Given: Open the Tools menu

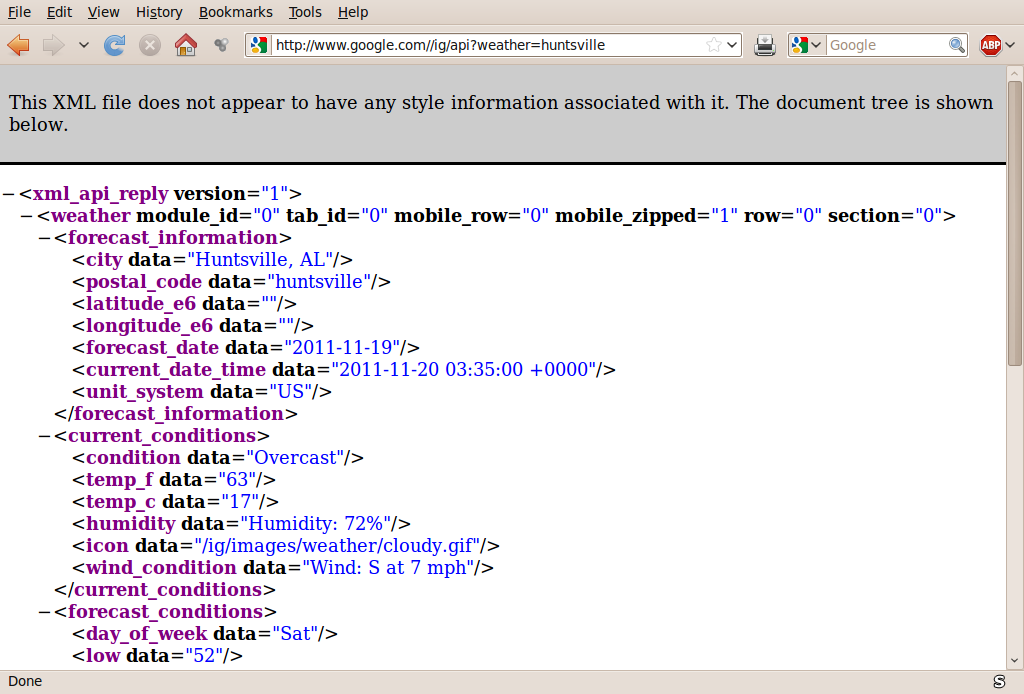Looking at the screenshot, I should coord(305,12).
